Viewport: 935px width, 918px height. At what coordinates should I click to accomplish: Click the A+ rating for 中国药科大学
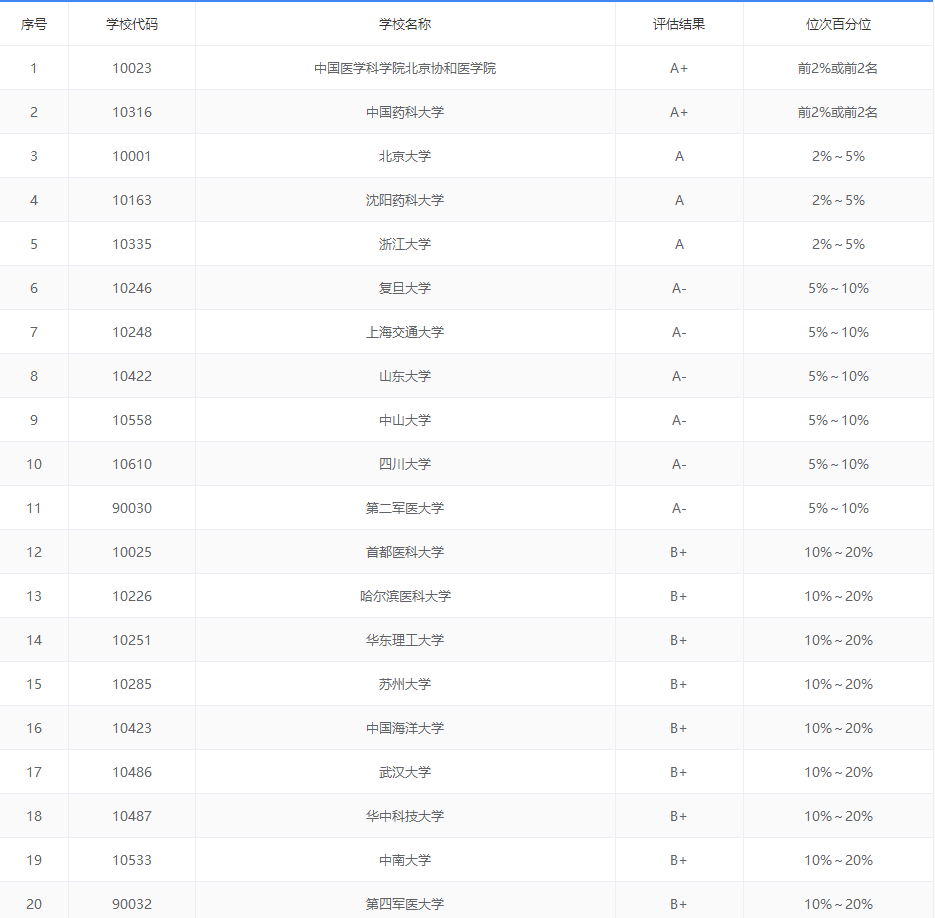[679, 112]
